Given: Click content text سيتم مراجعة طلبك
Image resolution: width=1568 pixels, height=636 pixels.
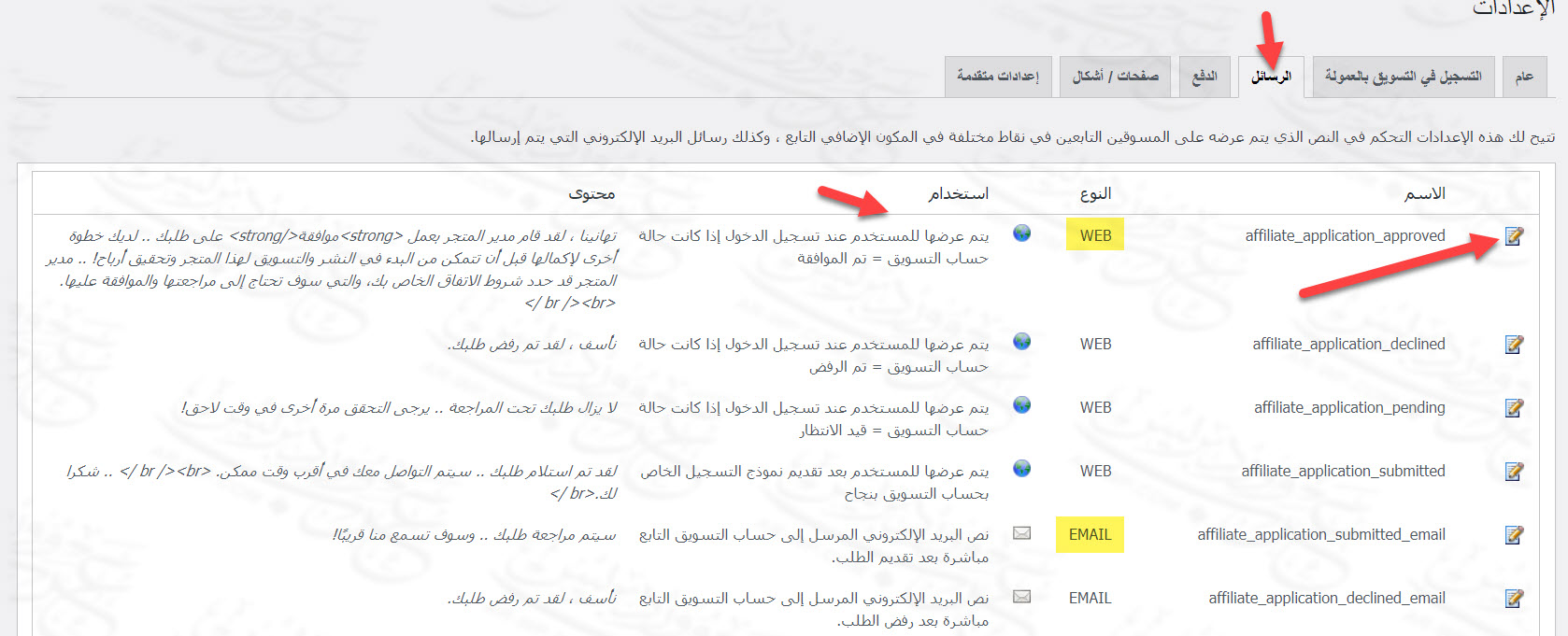Looking at the screenshot, I should (475, 535).
